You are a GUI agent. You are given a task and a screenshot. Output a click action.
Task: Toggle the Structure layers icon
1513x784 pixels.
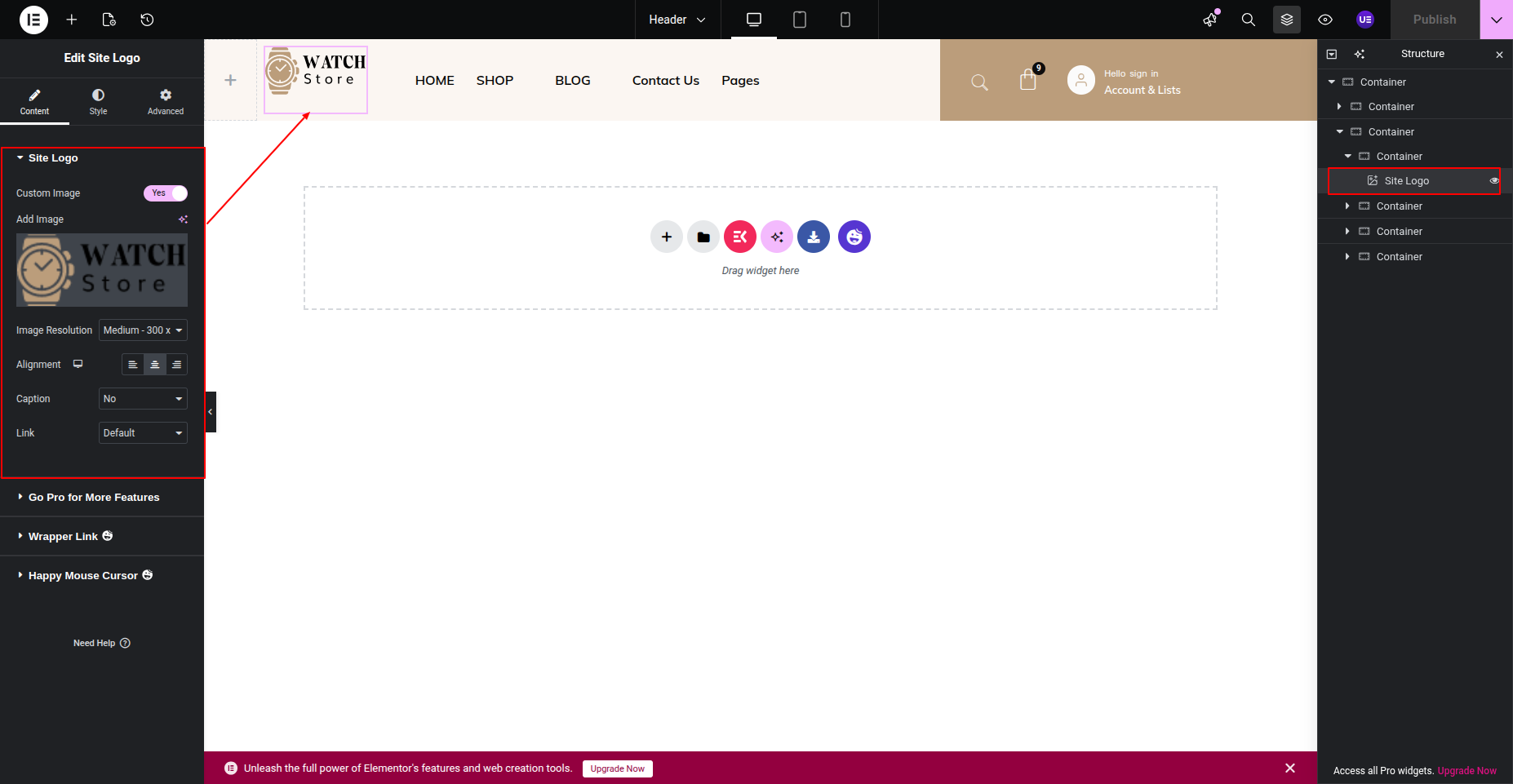pos(1287,20)
